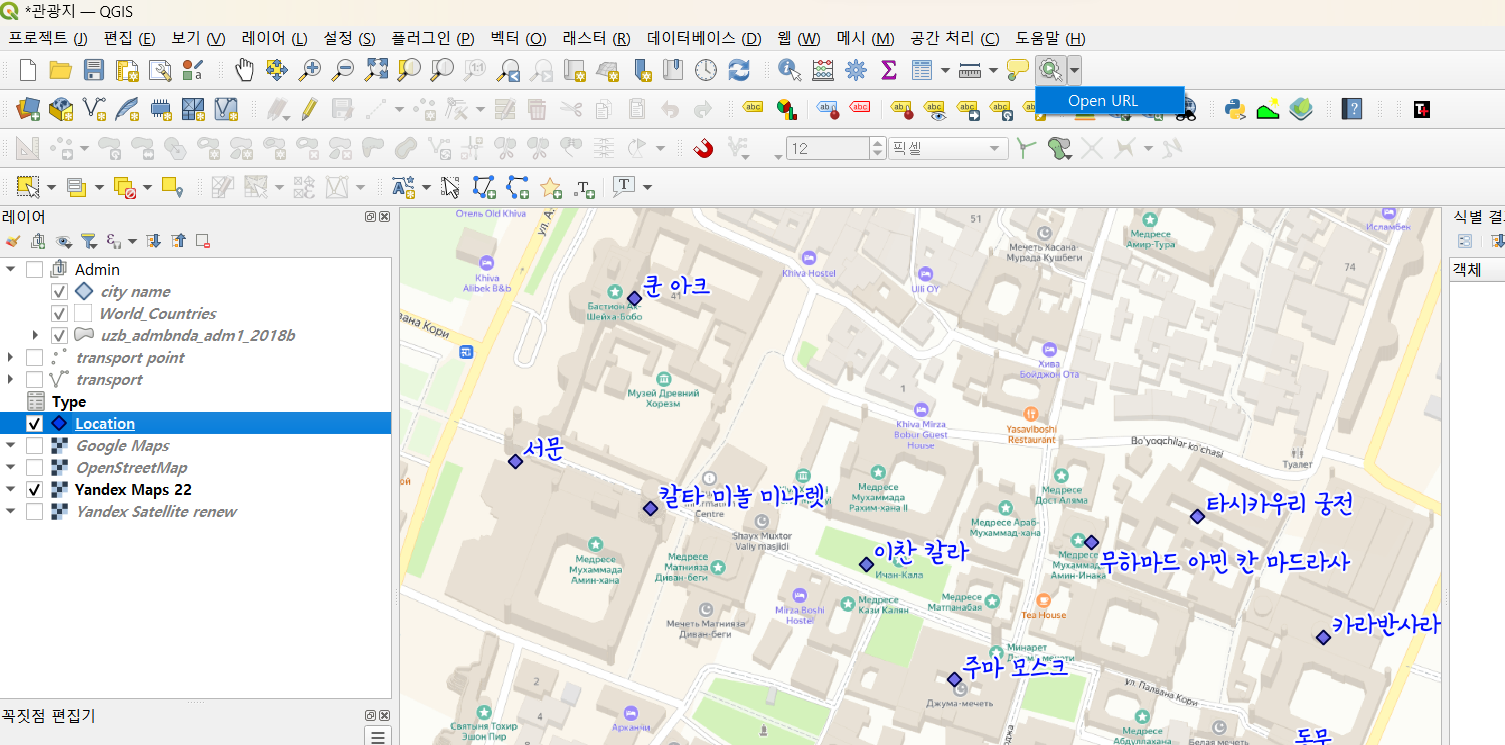
Task: Enable the Google Maps layer checkbox
Action: tap(34, 445)
